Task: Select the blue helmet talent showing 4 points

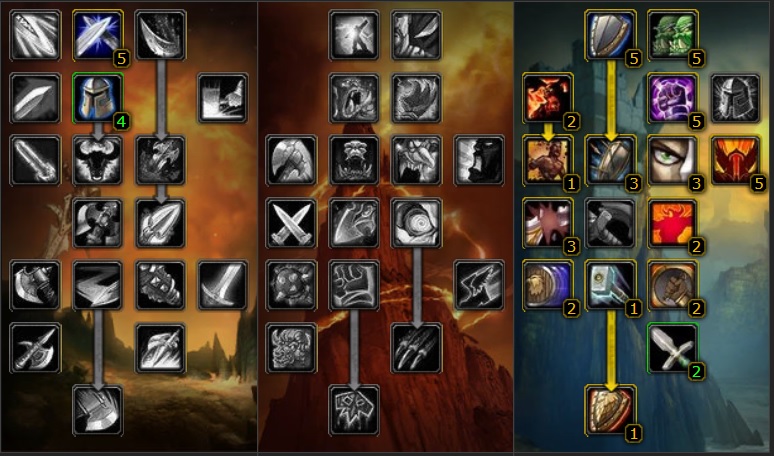Action: pos(98,98)
